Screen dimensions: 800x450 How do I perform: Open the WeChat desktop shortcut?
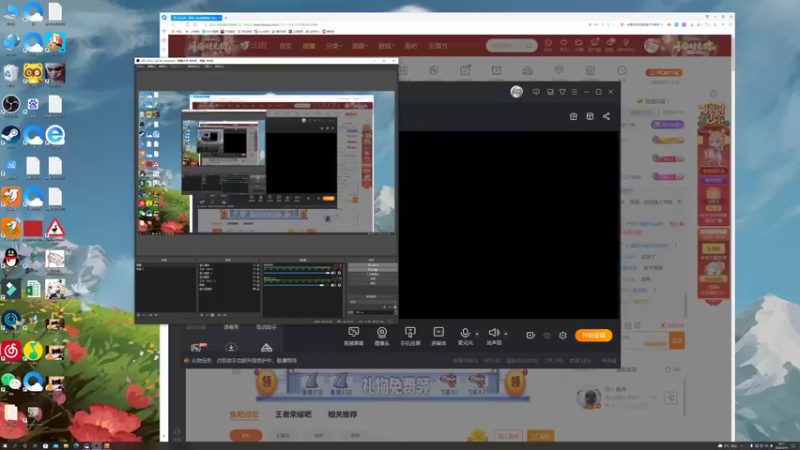pos(11,382)
